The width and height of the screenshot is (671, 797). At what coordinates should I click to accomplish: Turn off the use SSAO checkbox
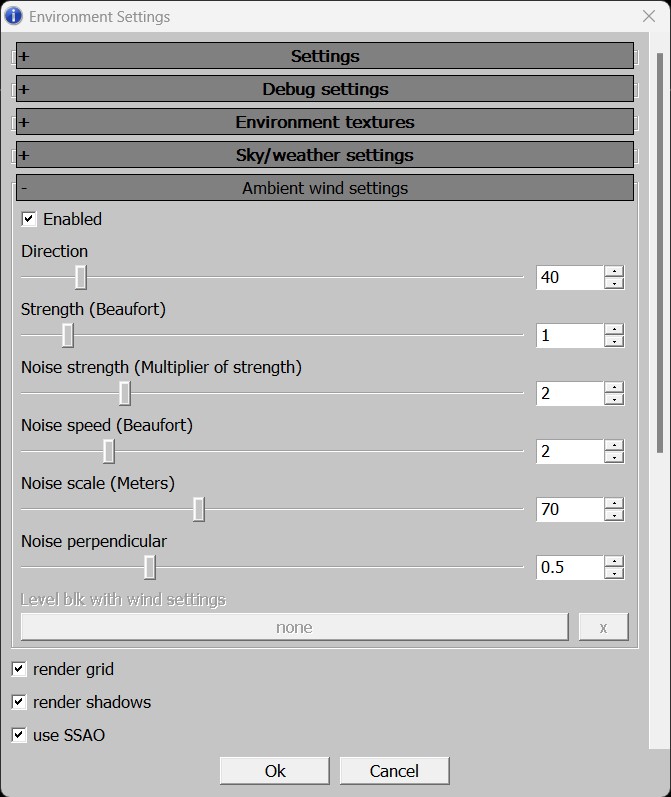tap(19, 735)
